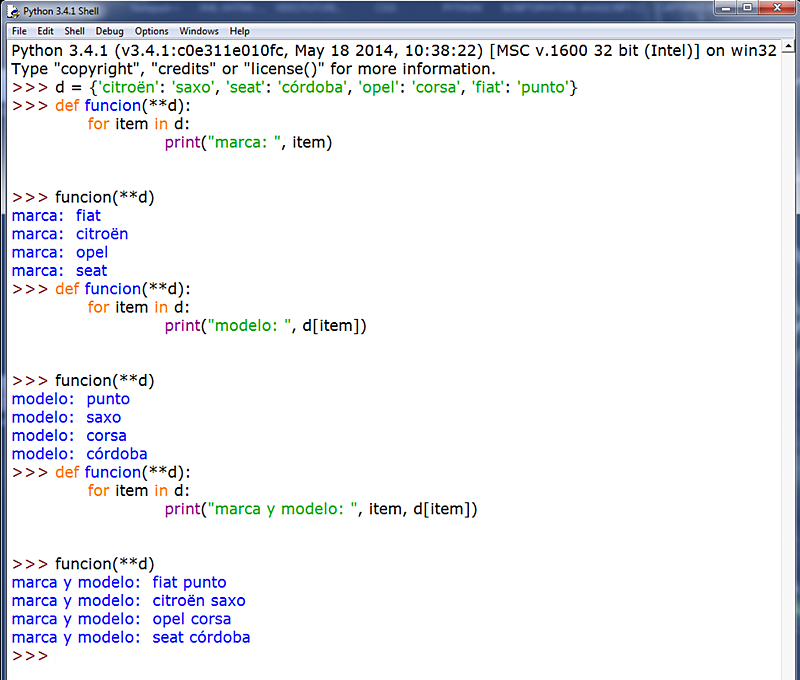Open the Debug menu
This screenshot has width=800, height=680.
point(109,31)
